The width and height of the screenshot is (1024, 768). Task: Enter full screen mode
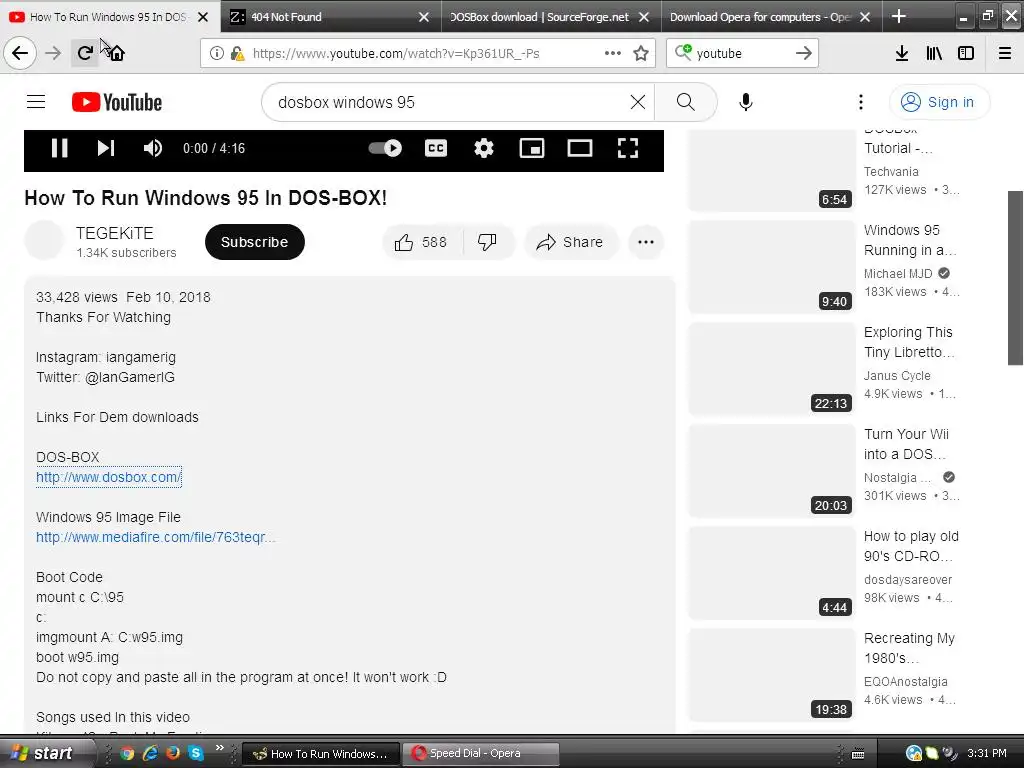628,148
